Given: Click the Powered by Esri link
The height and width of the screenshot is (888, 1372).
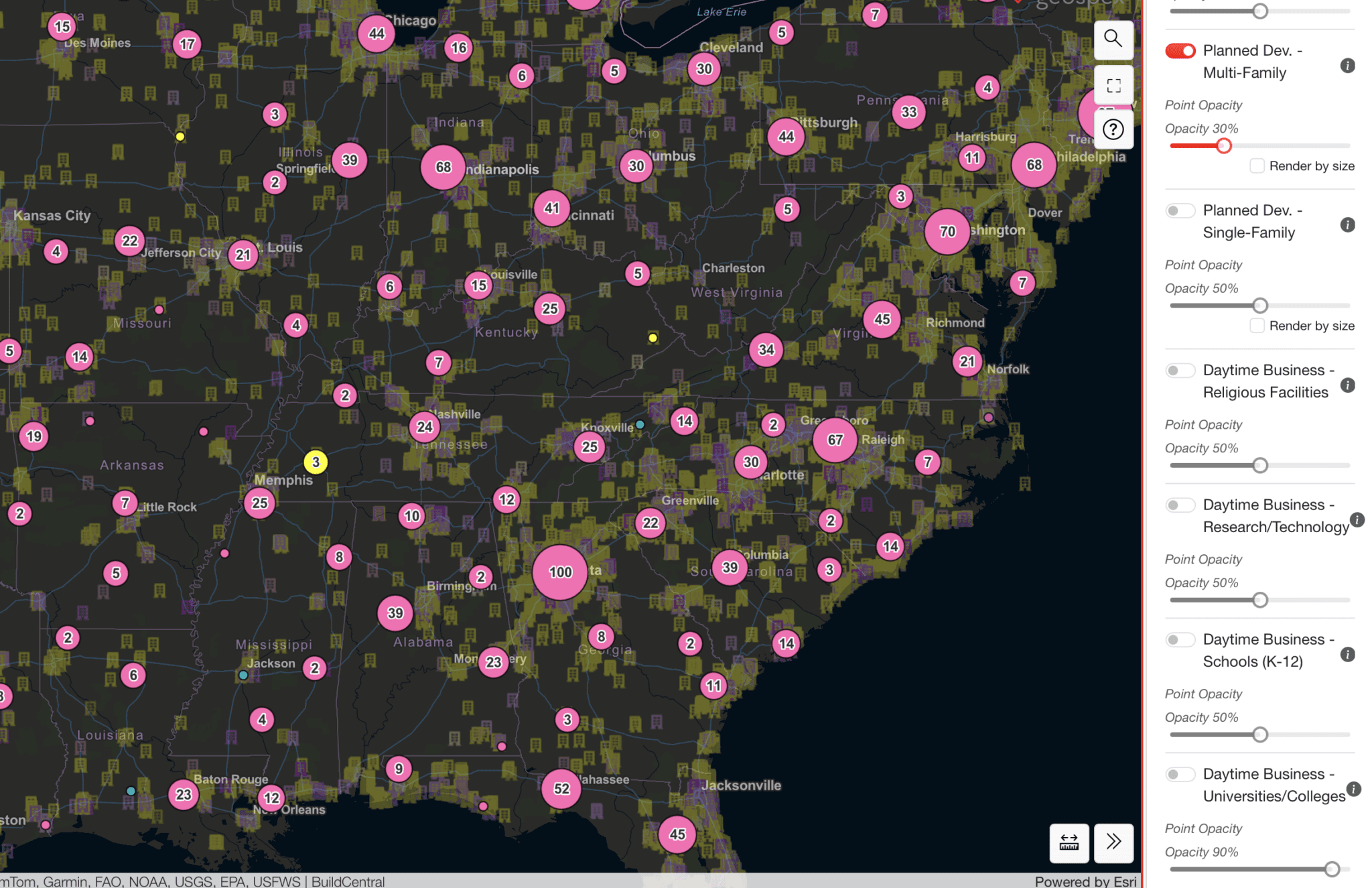Looking at the screenshot, I should coord(1085,881).
